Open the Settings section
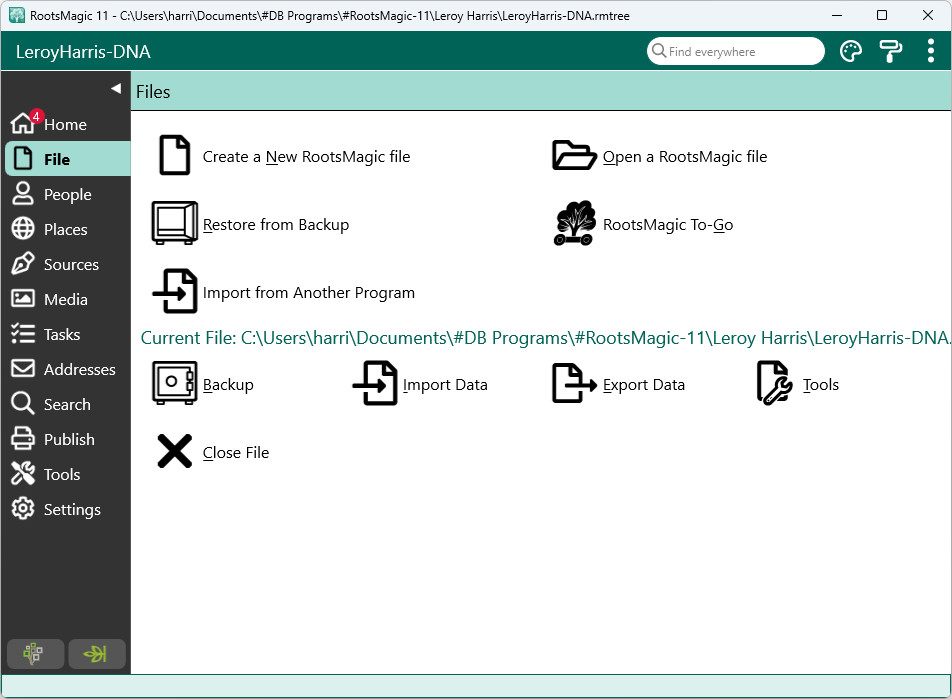This screenshot has height=699, width=952. [66, 510]
